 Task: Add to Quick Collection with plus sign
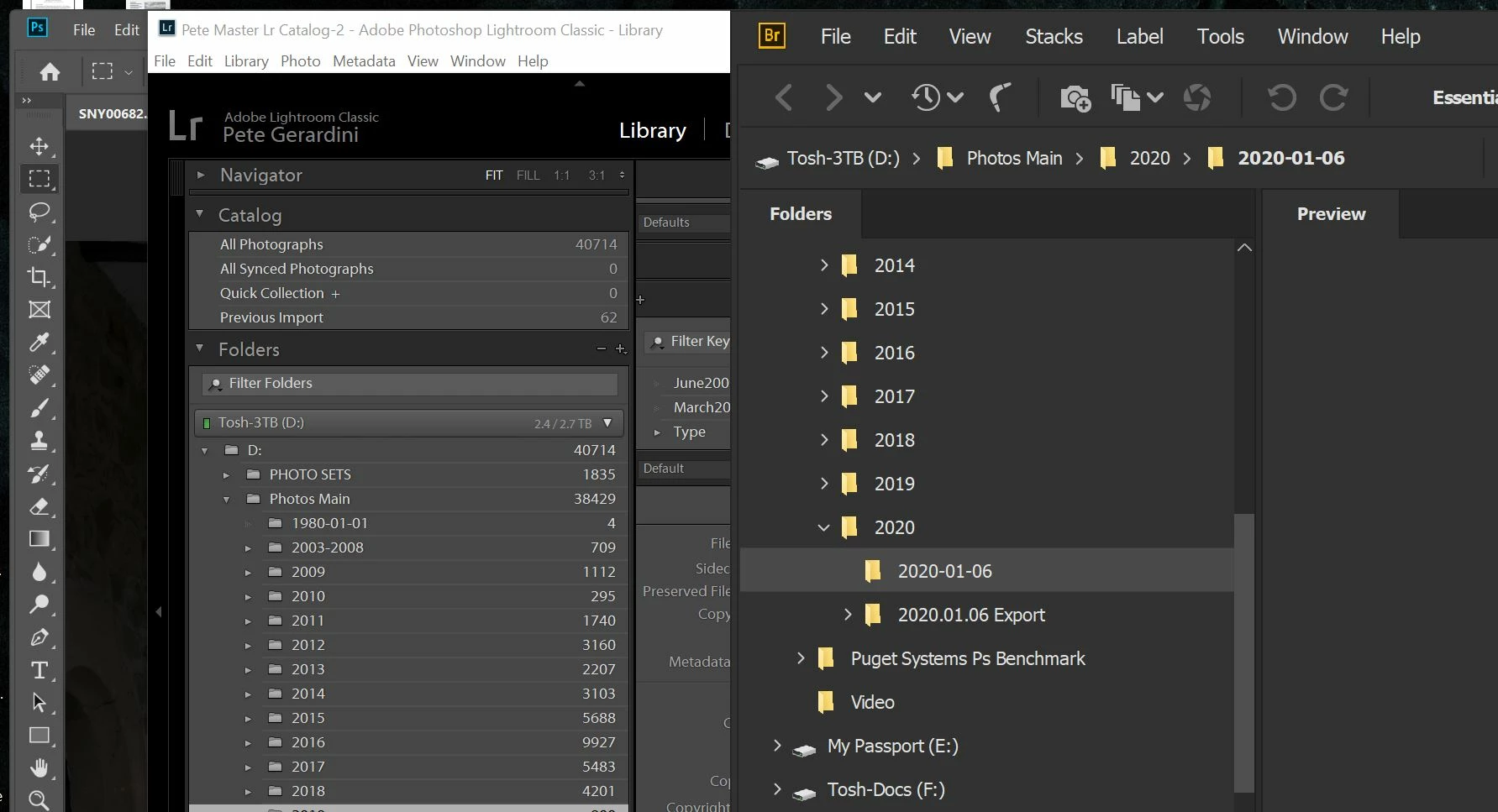coord(335,294)
